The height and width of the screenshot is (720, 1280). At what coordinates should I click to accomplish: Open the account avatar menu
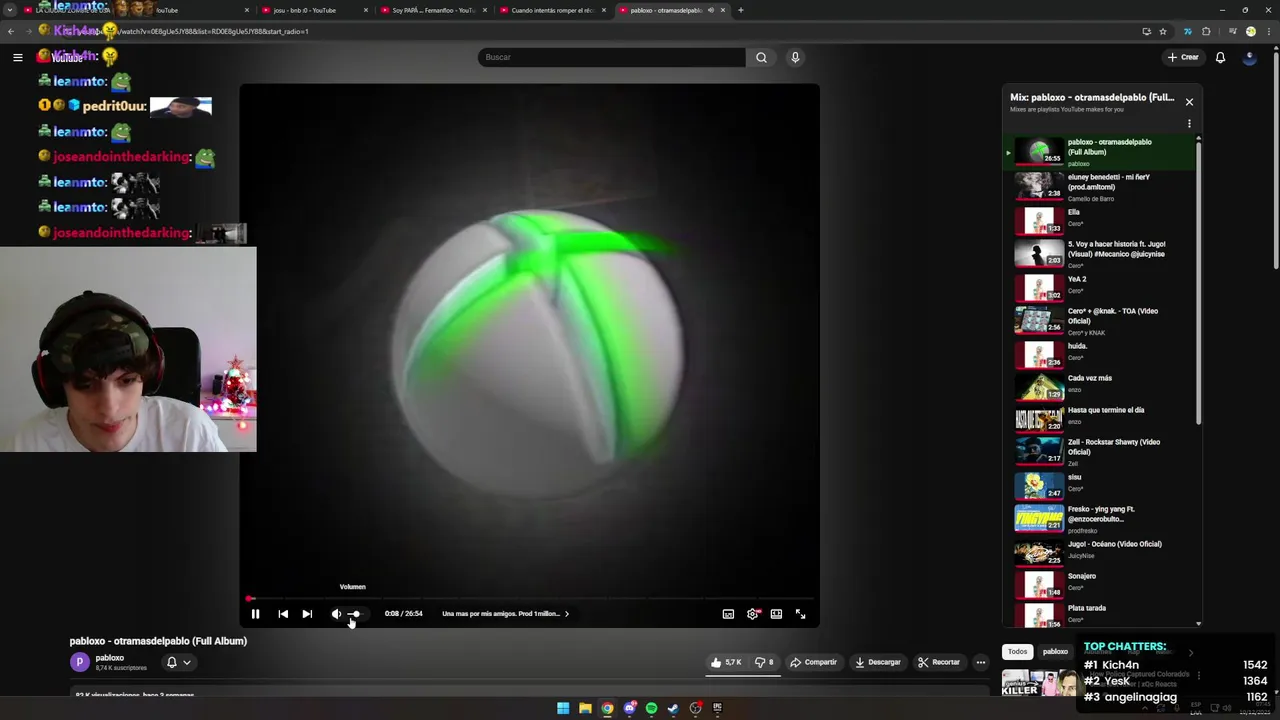[1249, 57]
